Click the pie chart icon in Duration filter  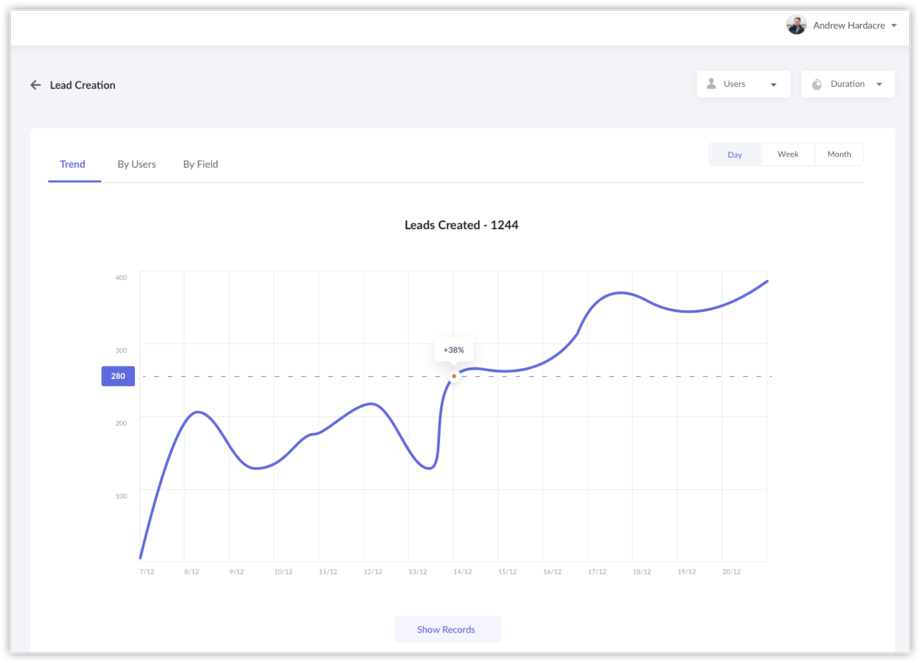(816, 84)
